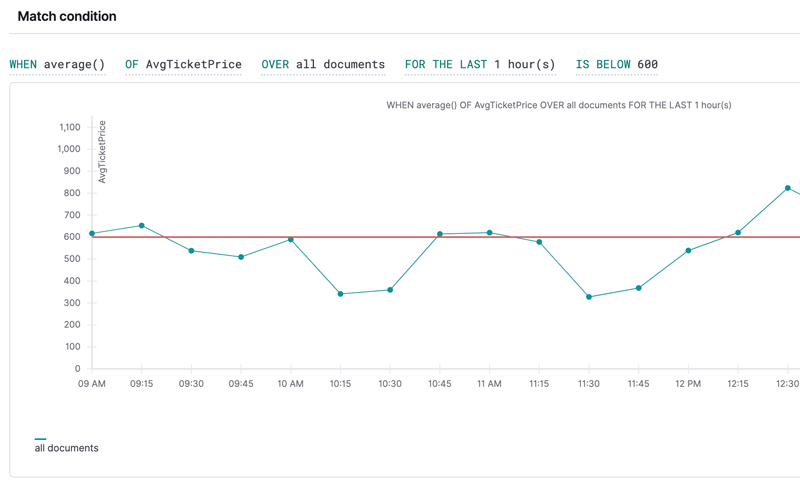Select the 11:15 data point on chart
This screenshot has height=489, width=800.
[x=539, y=242]
